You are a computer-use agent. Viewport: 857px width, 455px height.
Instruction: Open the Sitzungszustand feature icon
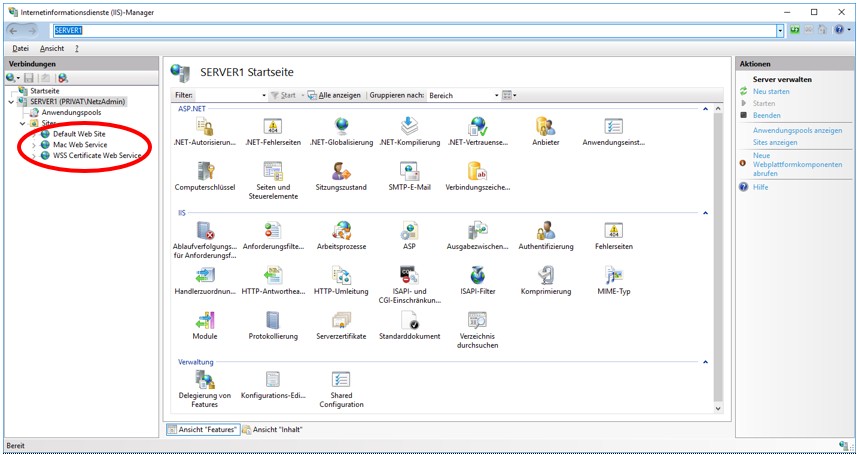tap(341, 172)
